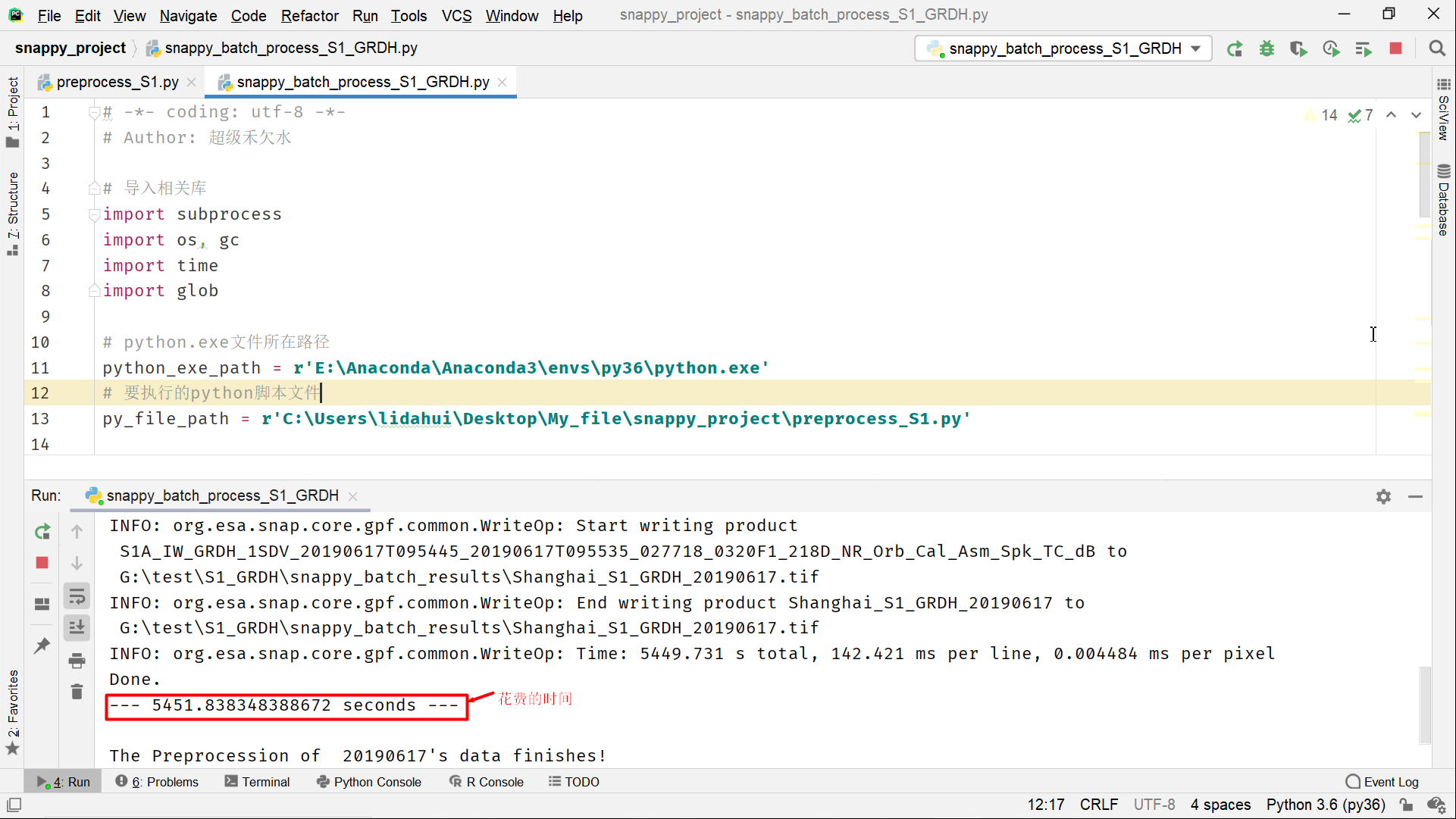Open the Terminal tool window
Image resolution: width=1456 pixels, height=819 pixels.
point(258,782)
